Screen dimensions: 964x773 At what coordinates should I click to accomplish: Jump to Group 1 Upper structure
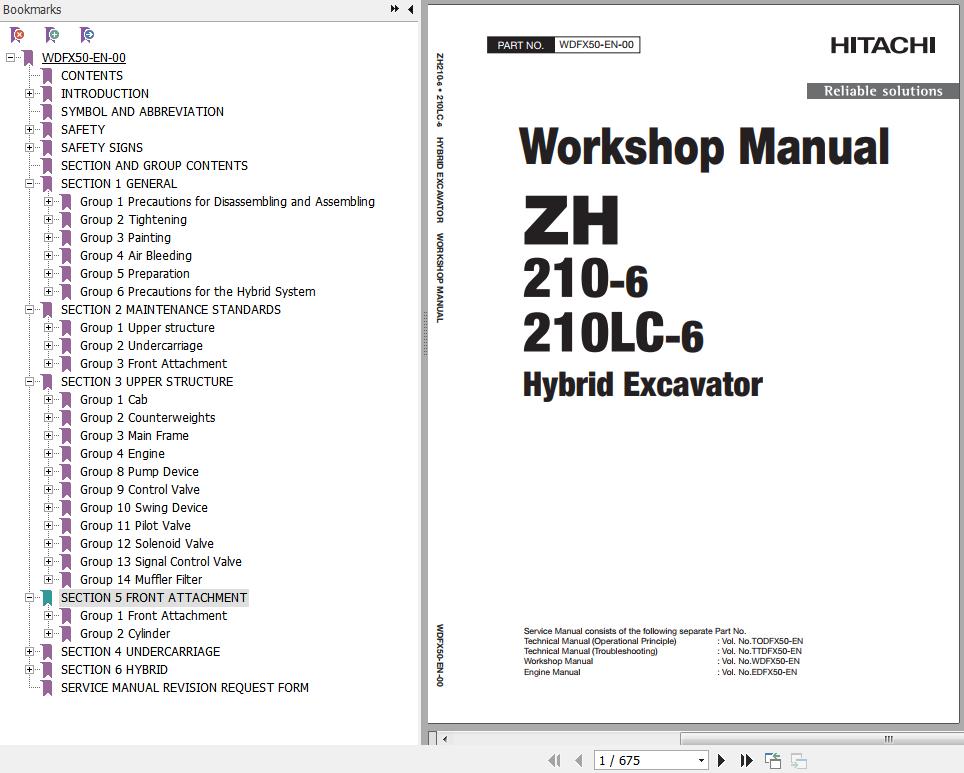click(147, 328)
